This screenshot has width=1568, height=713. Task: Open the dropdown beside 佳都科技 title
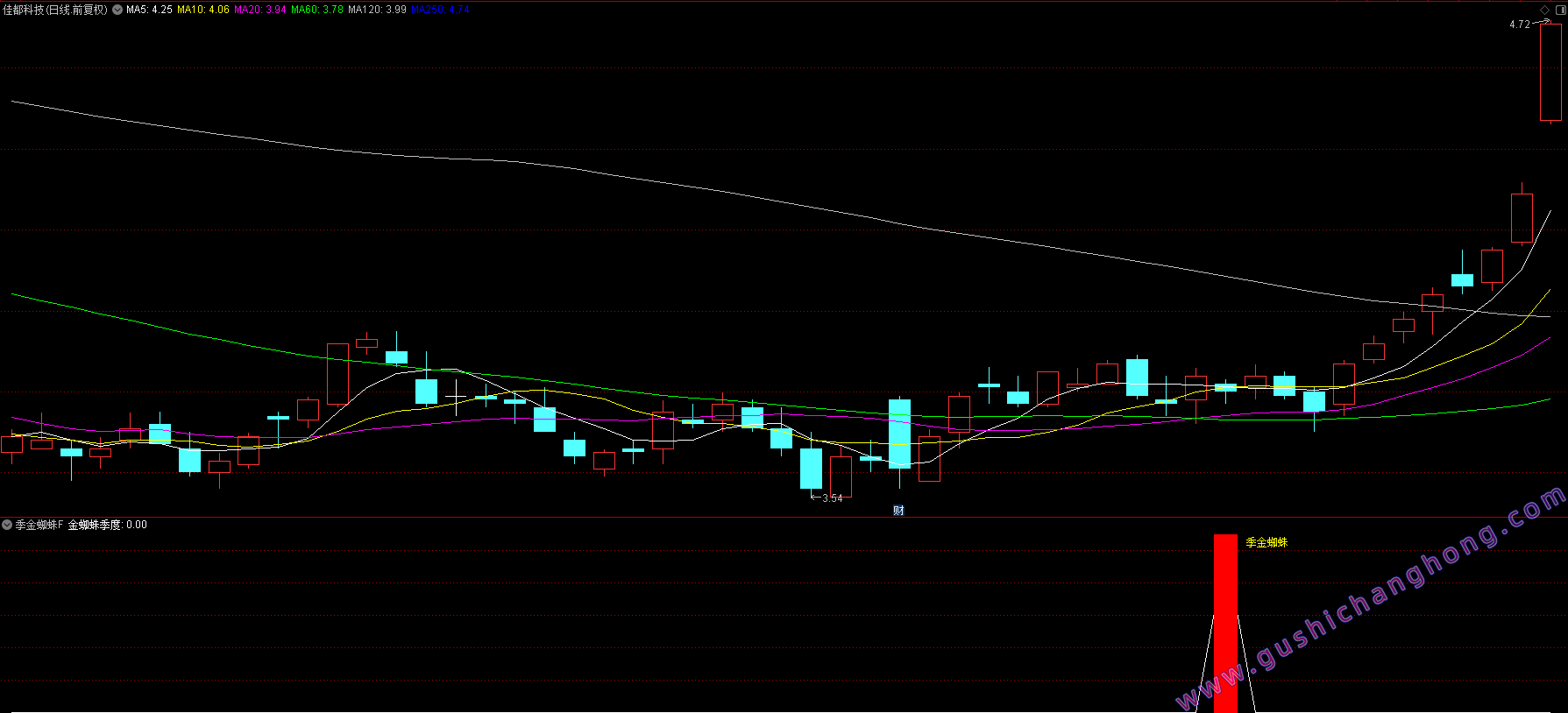point(117,10)
